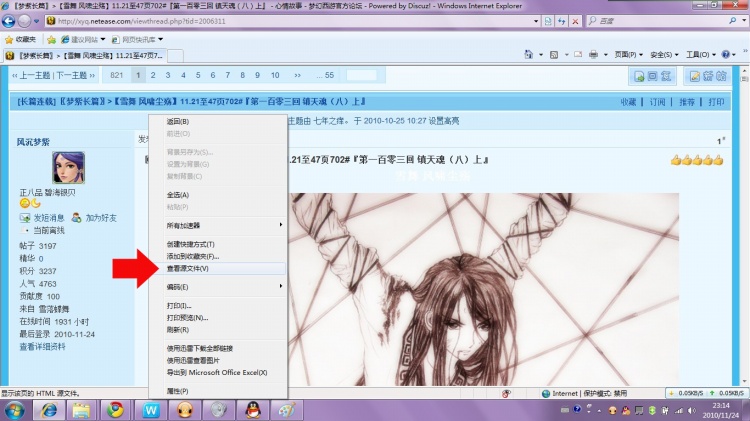
Task: Open the Print options dropdown arrow
Action: click(x=606, y=55)
